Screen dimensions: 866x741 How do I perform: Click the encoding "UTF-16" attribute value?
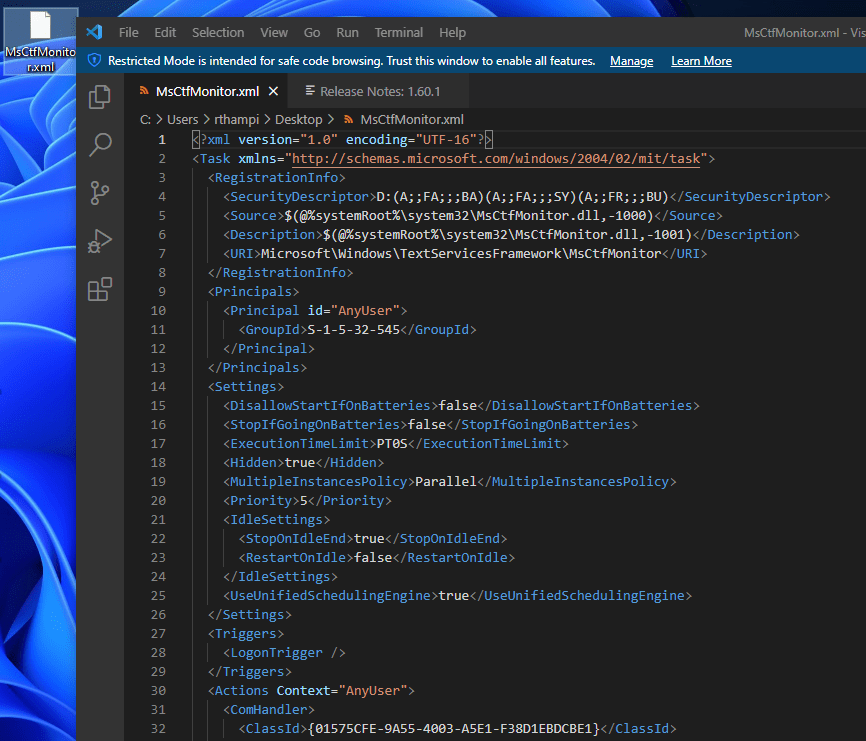pos(446,140)
